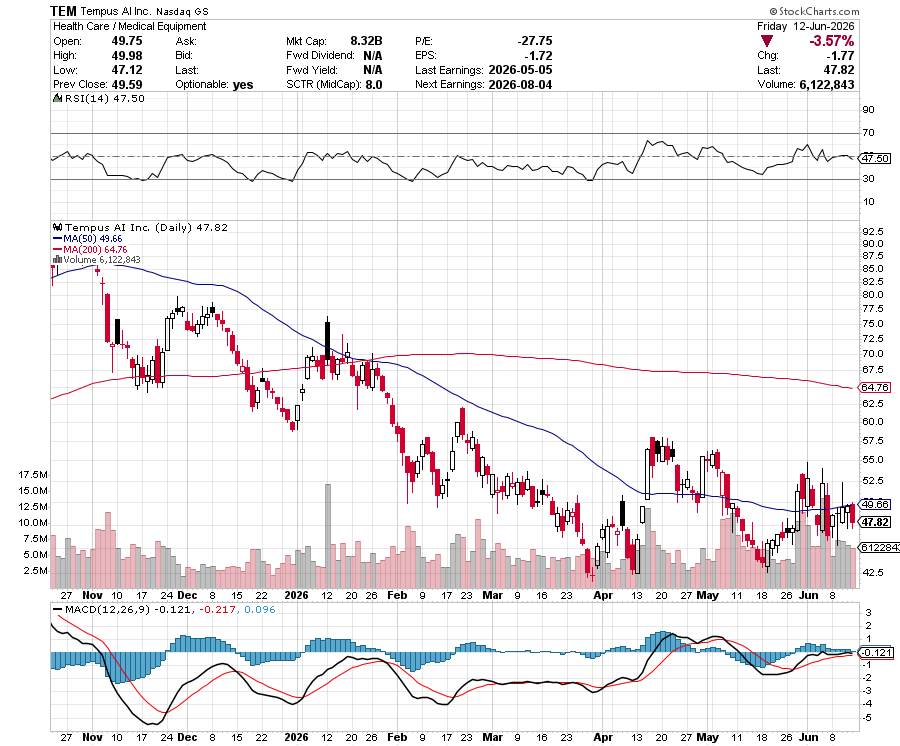
Task: Click the SCTR (MidCap) value 8.0
Action: click(x=373, y=84)
